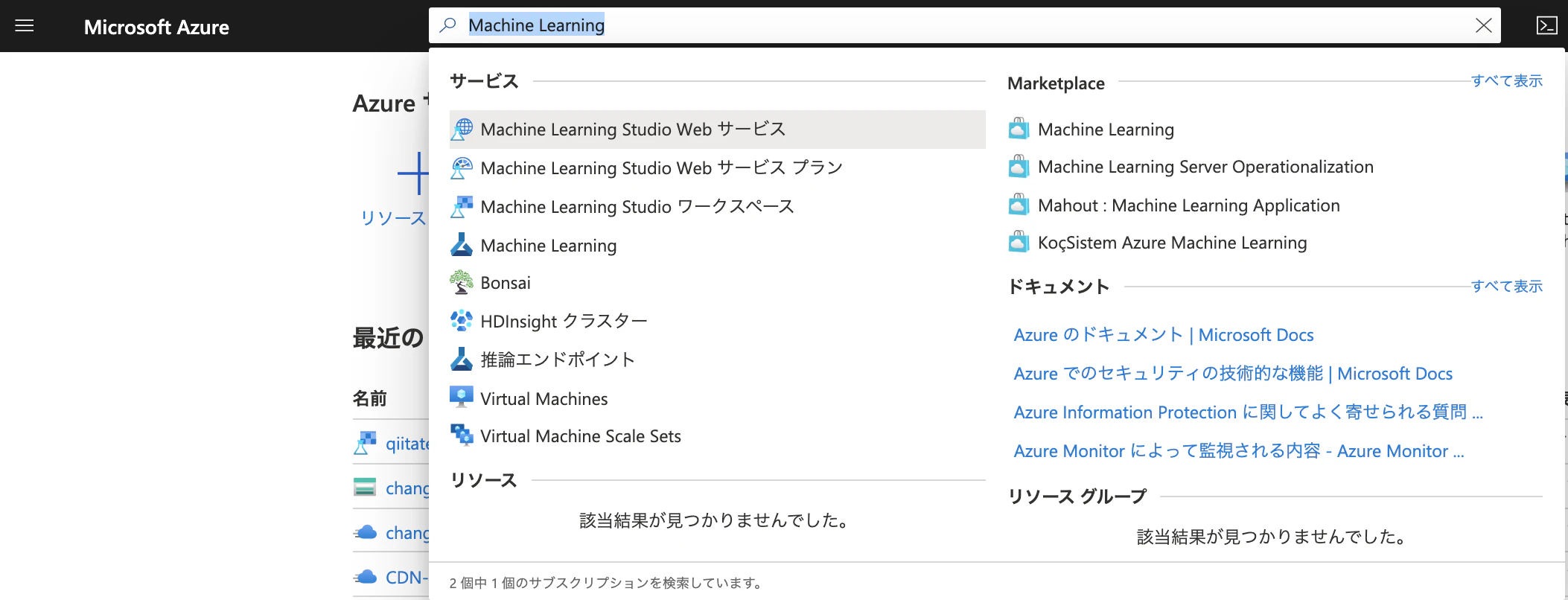Clear the search box with the X
Viewport: 1568px width, 600px height.
pos(1483,26)
